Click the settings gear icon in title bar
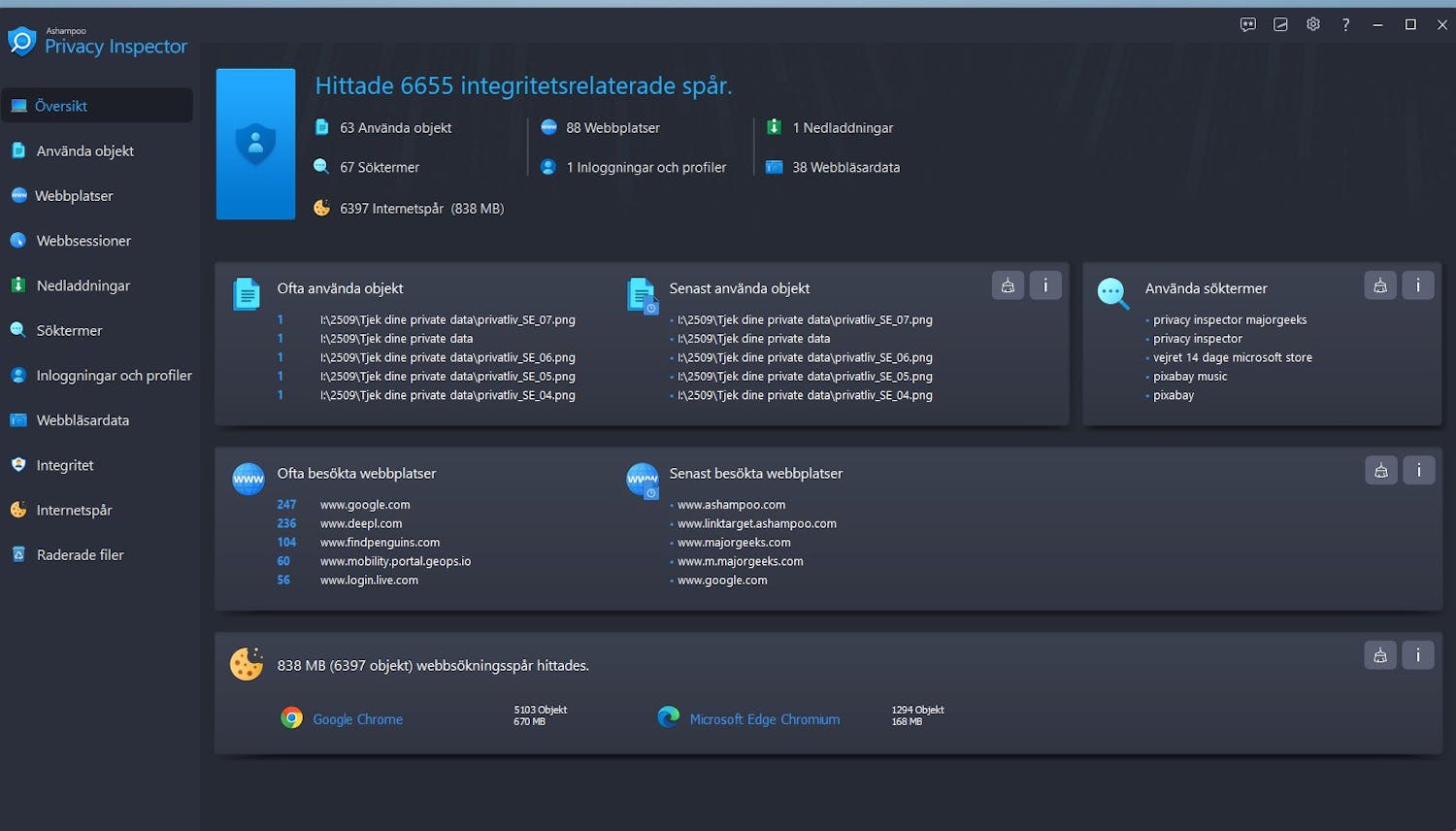 [x=1312, y=24]
